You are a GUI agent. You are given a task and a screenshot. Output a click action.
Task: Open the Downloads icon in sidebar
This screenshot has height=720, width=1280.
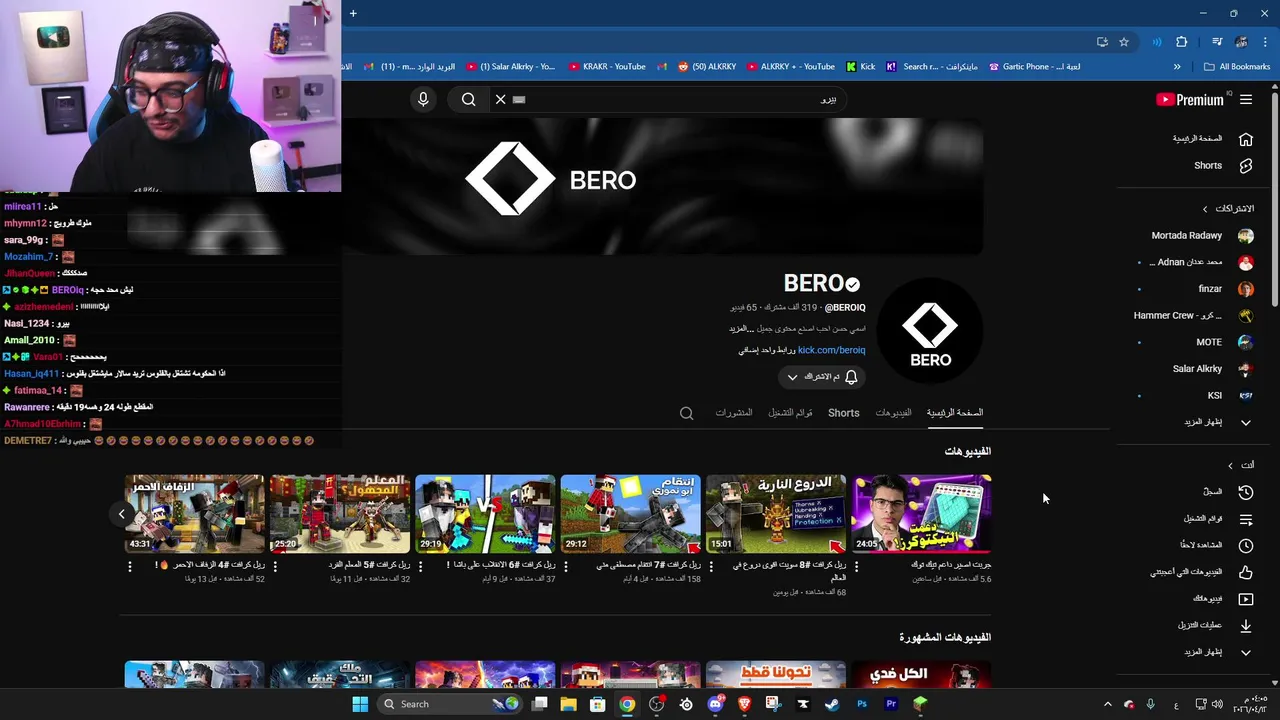point(1245,626)
